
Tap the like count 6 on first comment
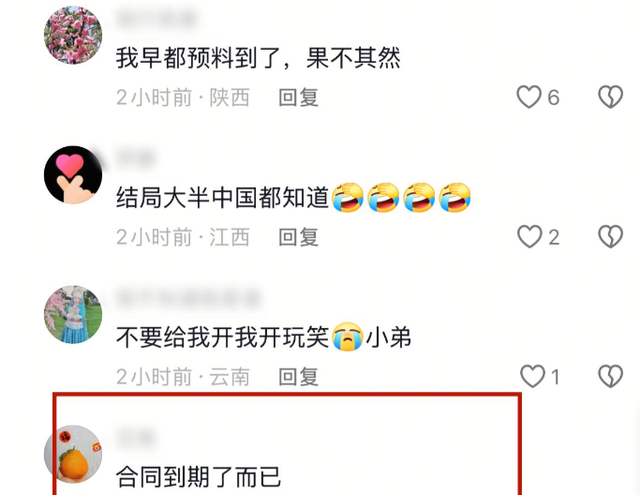tap(553, 98)
